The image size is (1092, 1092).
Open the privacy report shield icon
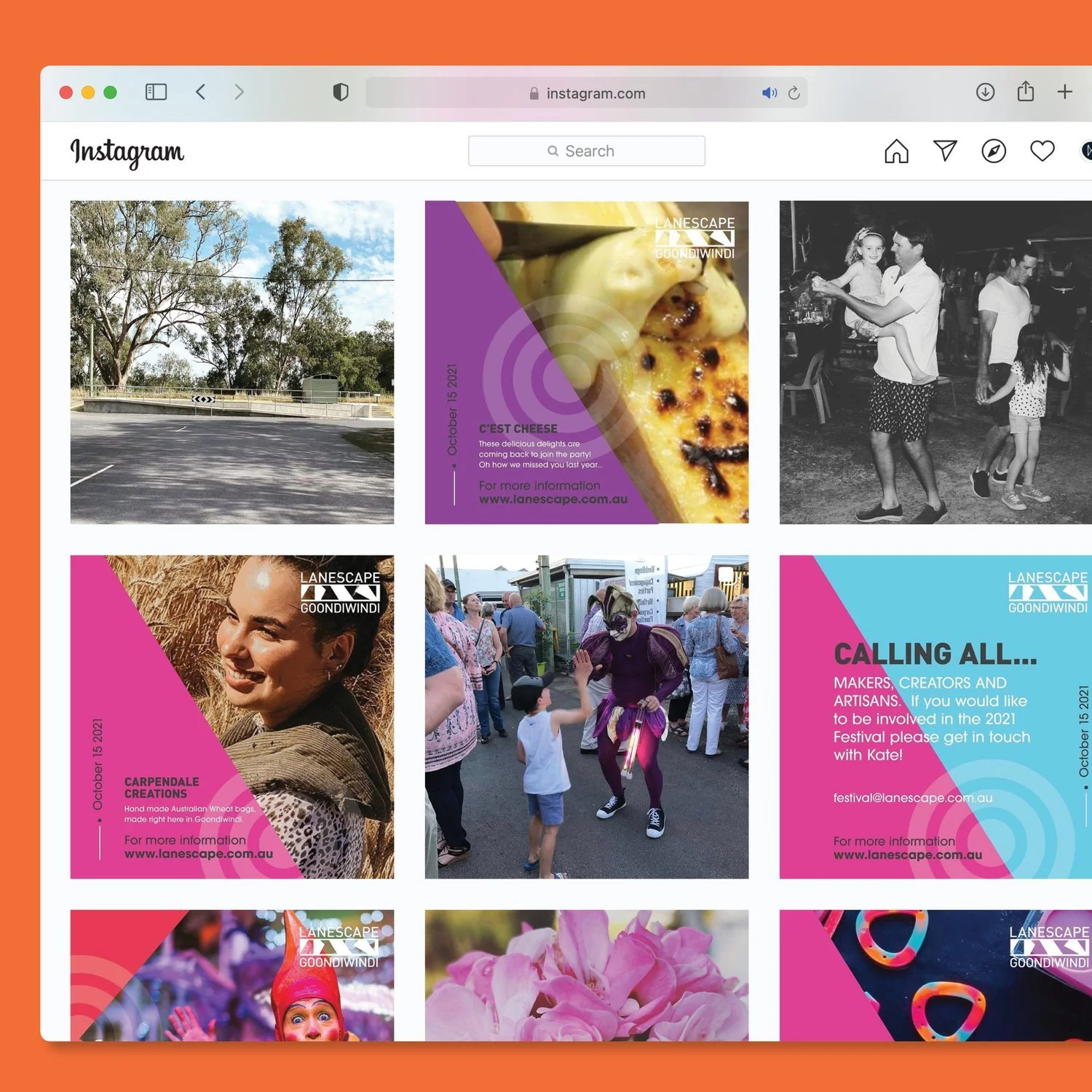click(341, 92)
